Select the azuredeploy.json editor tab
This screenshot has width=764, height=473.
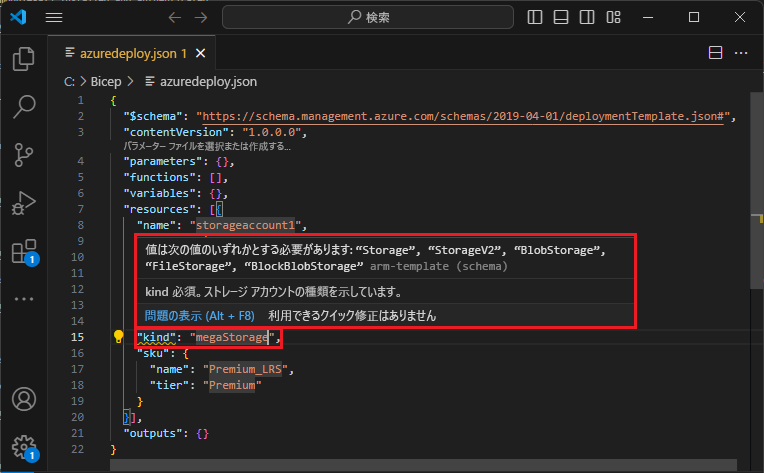[127, 53]
